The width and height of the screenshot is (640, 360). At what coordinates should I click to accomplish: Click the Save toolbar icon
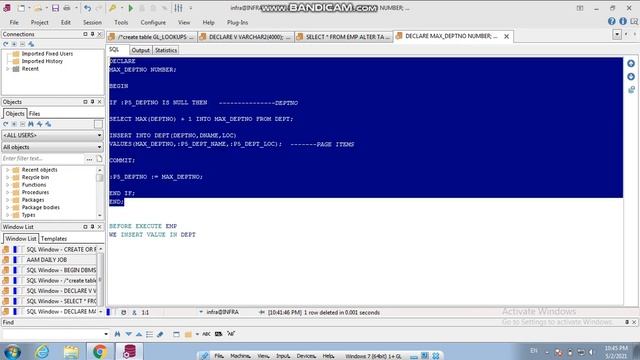55,8
